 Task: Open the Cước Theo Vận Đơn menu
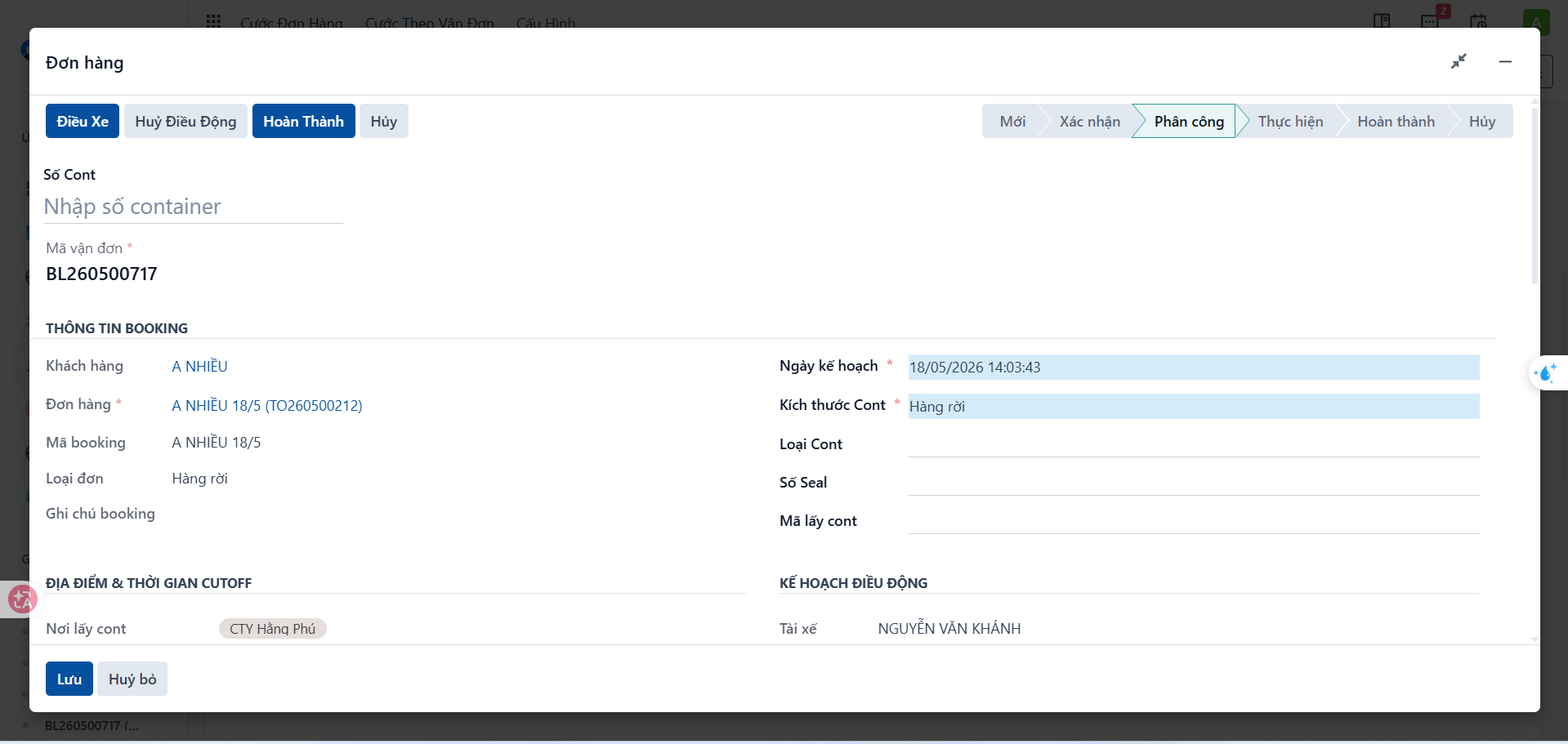[430, 22]
